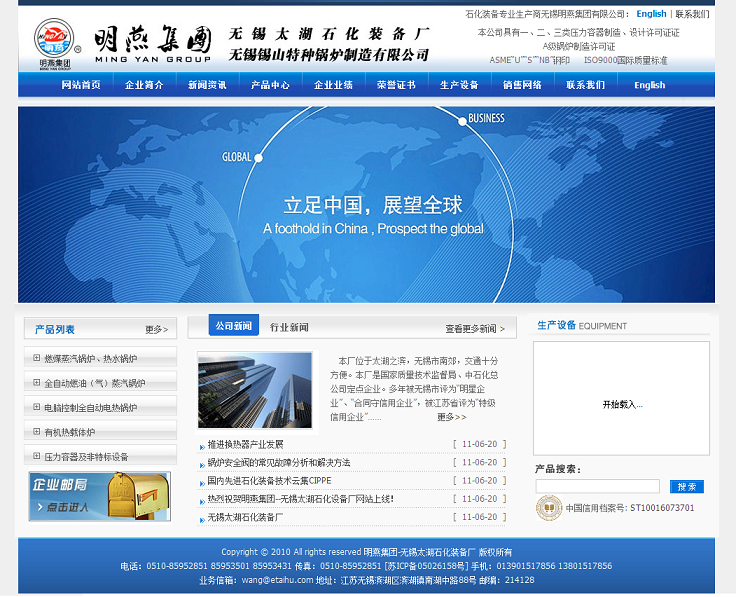Image resolution: width=736 pixels, height=597 pixels.
Task: Click the 搜索 product search button
Action: 687,487
